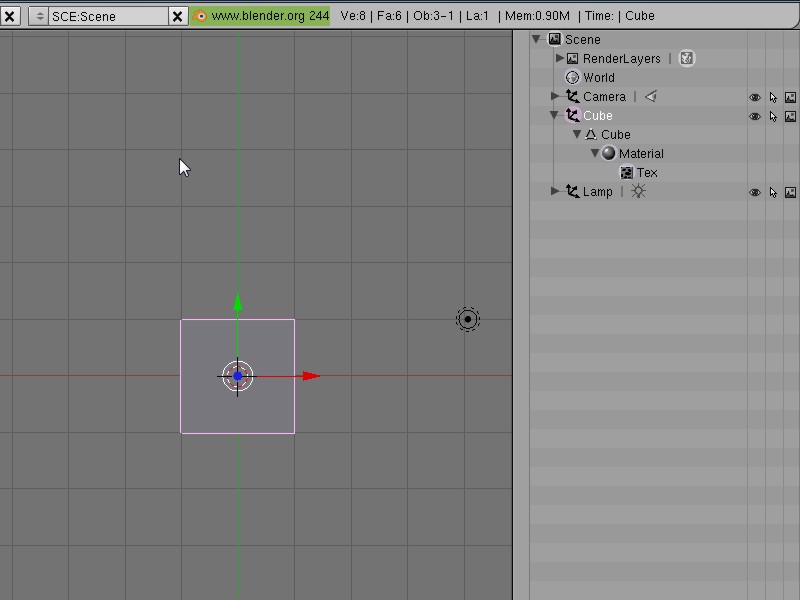Viewport: 800px width, 600px height.
Task: Click the Cube mesh triangle icon
Action: click(x=591, y=134)
